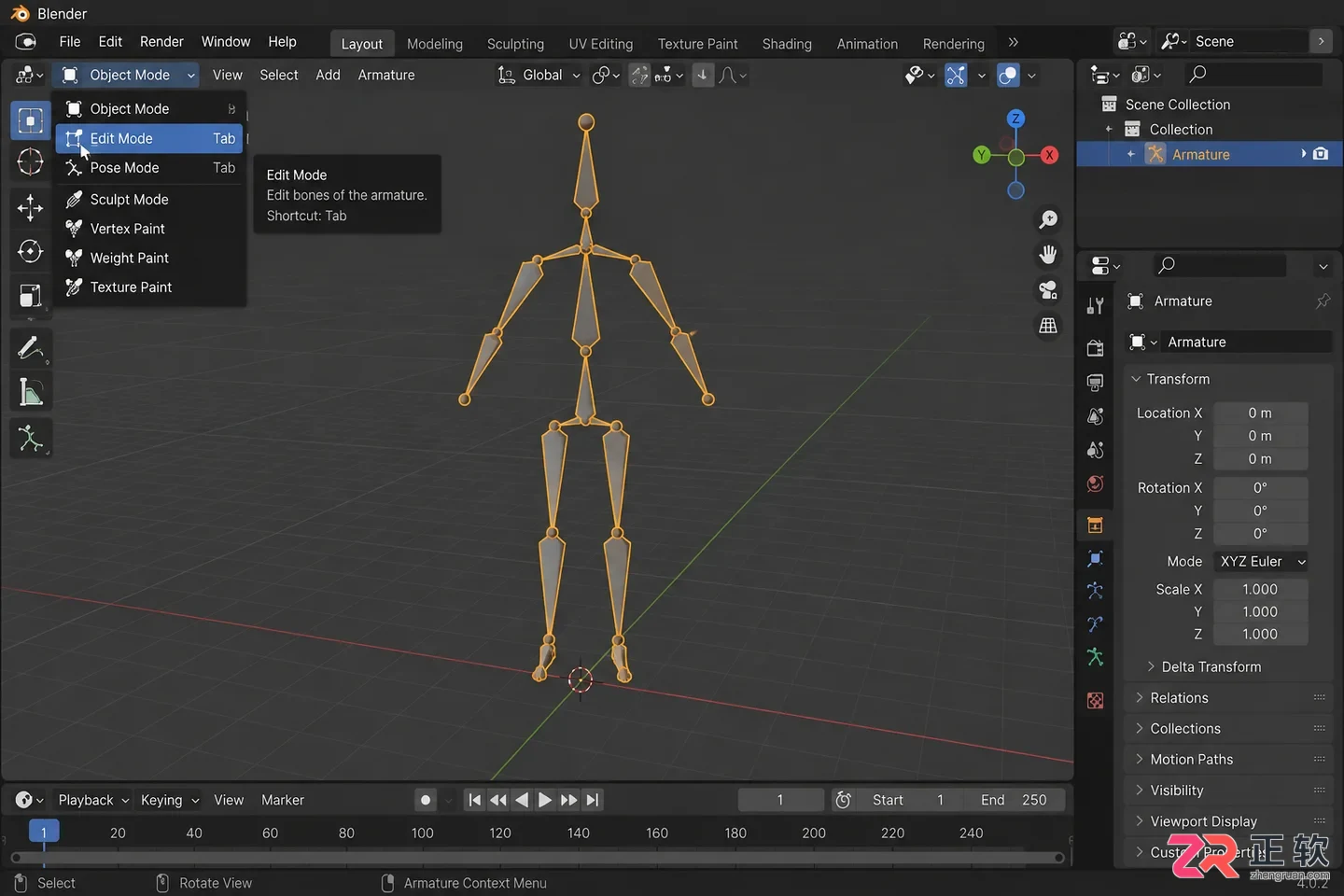Open the Object Data armature properties tab

click(1096, 657)
